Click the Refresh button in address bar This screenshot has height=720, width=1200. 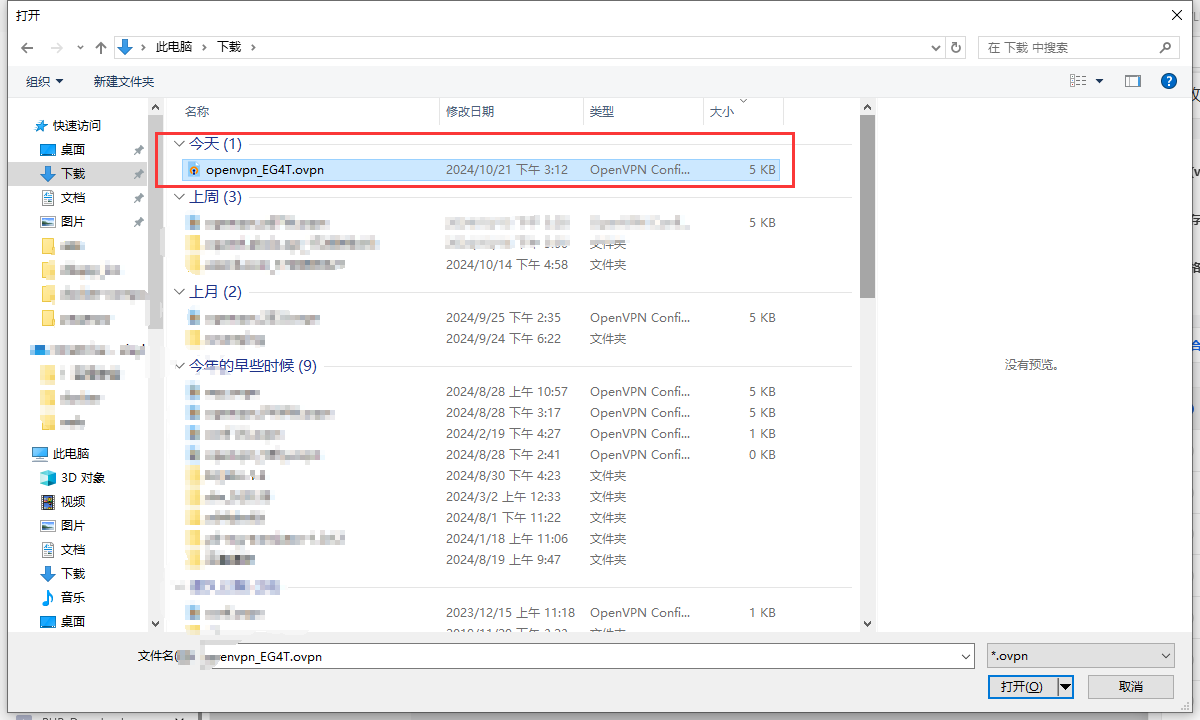956,47
